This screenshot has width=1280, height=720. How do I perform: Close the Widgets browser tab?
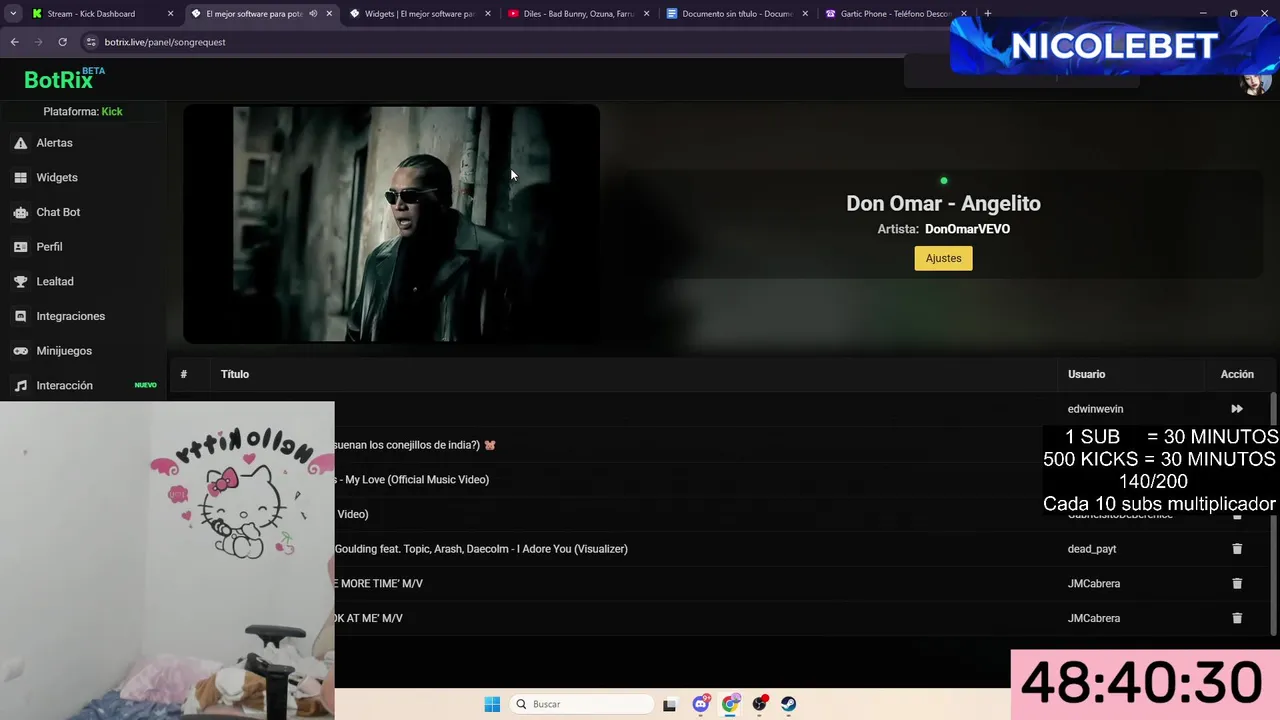487,14
